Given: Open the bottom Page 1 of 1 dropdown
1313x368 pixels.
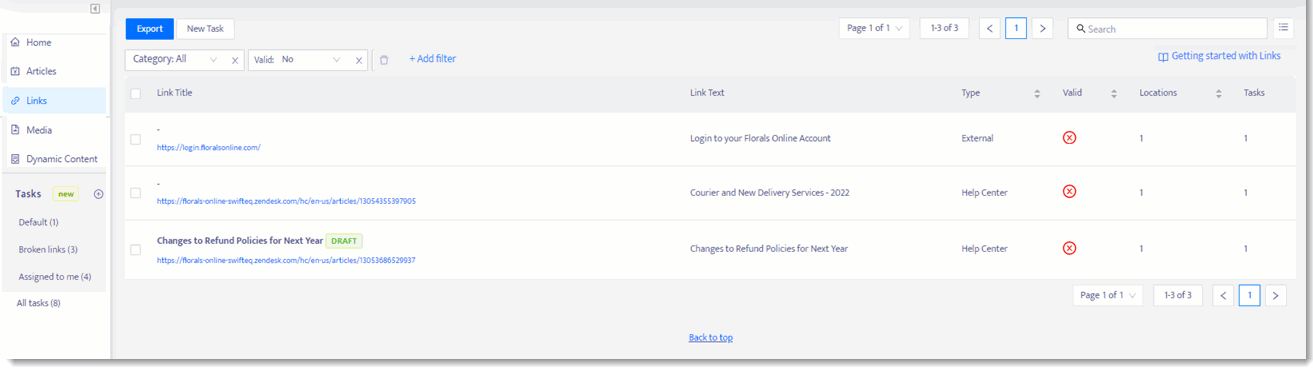Looking at the screenshot, I should [x=1108, y=295].
